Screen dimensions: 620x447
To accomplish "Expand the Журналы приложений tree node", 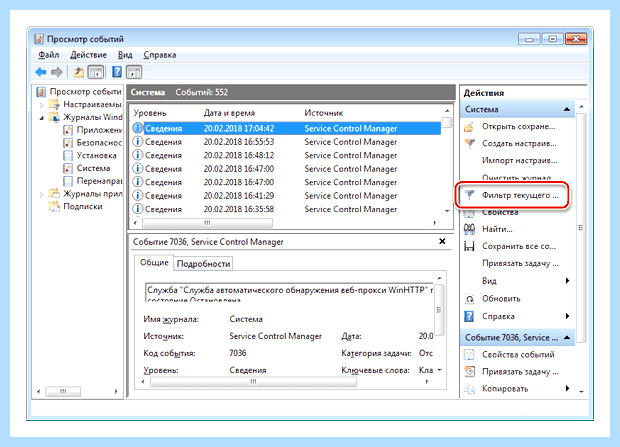I will (x=42, y=194).
